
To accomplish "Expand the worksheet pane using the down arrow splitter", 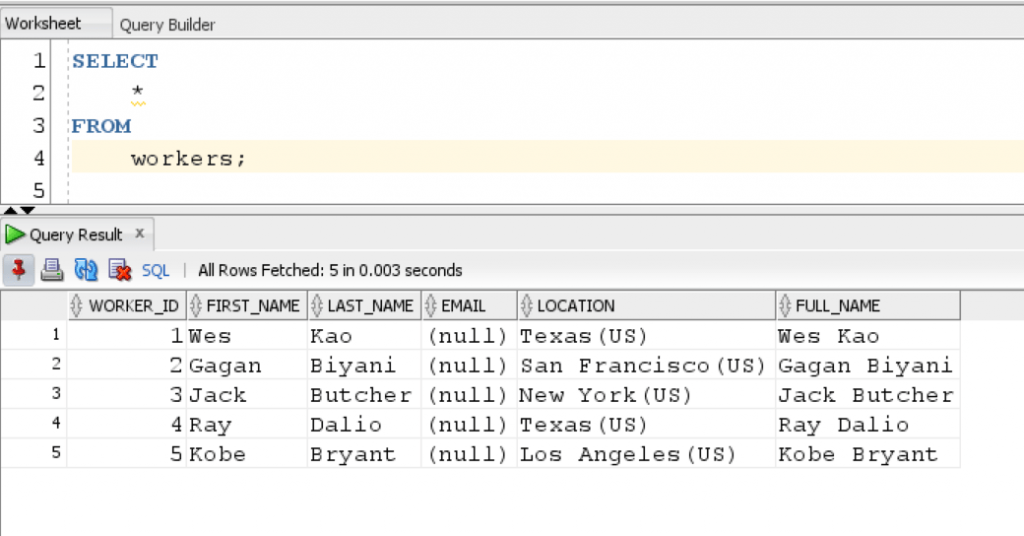I will pos(27,210).
